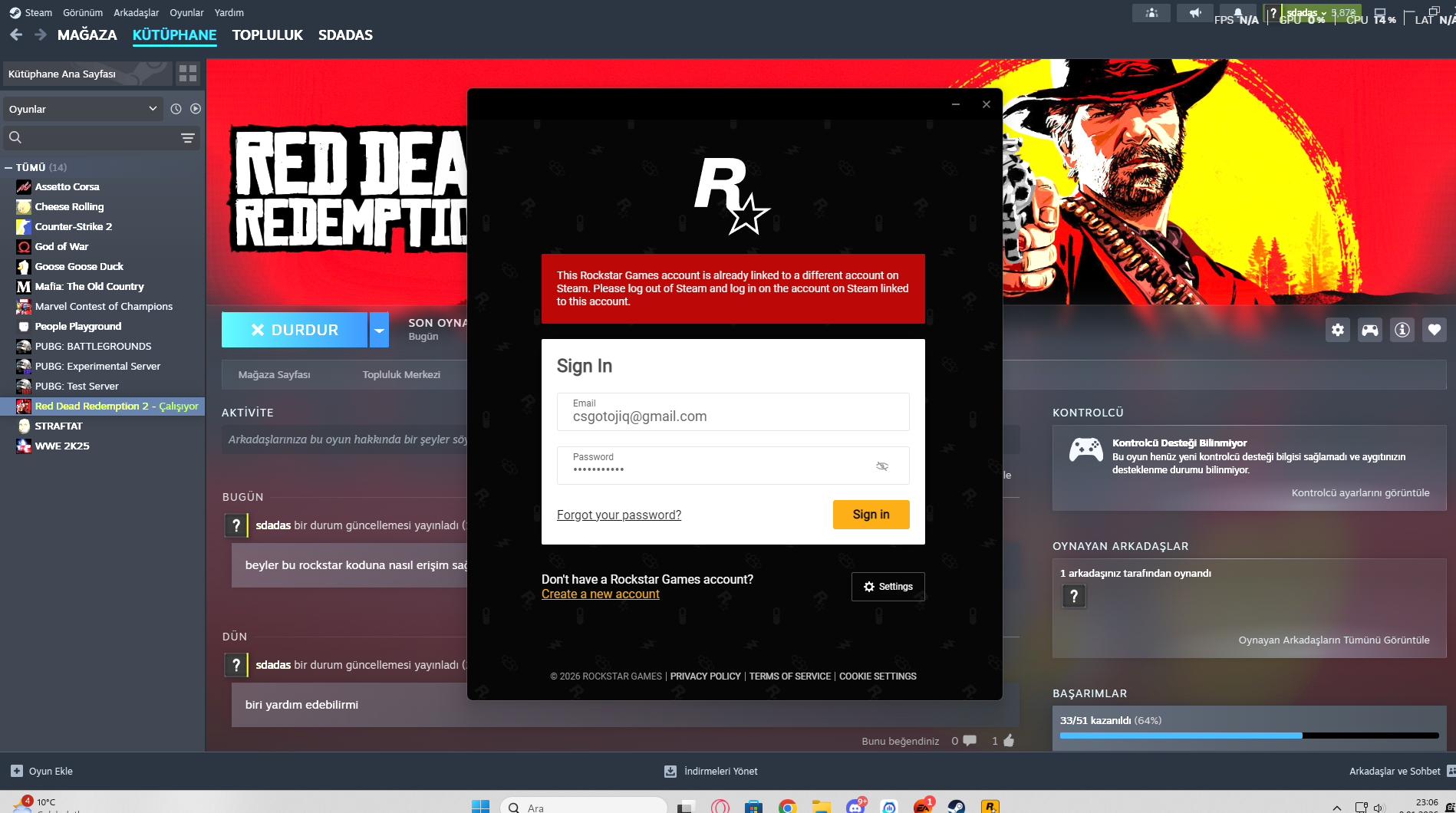1456x813 pixels.
Task: Click the ready-to-play filter icon
Action: pyautogui.click(x=196, y=109)
